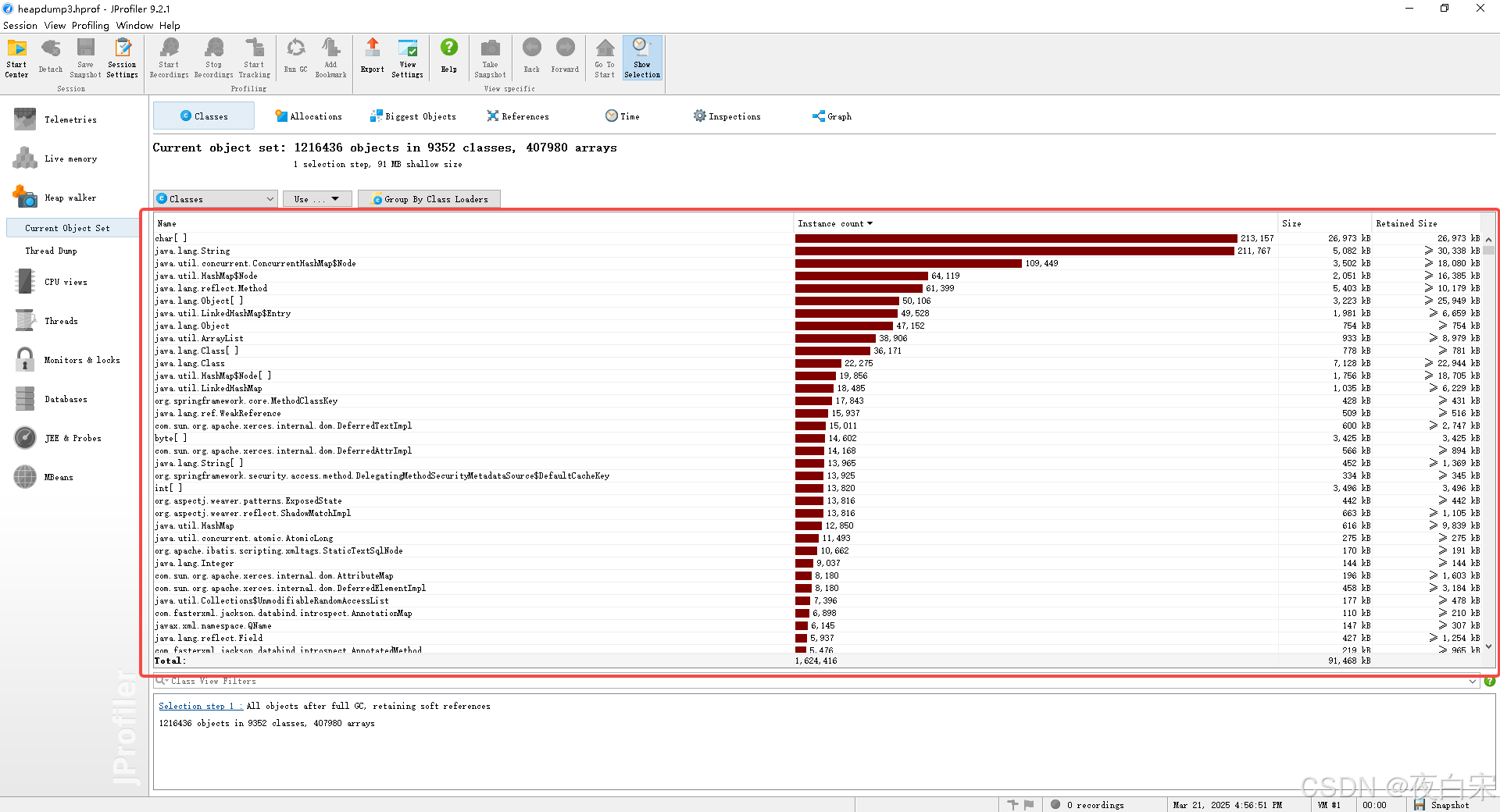Sort by Instance count column header
Image resolution: width=1500 pixels, height=812 pixels.
(x=1035, y=223)
